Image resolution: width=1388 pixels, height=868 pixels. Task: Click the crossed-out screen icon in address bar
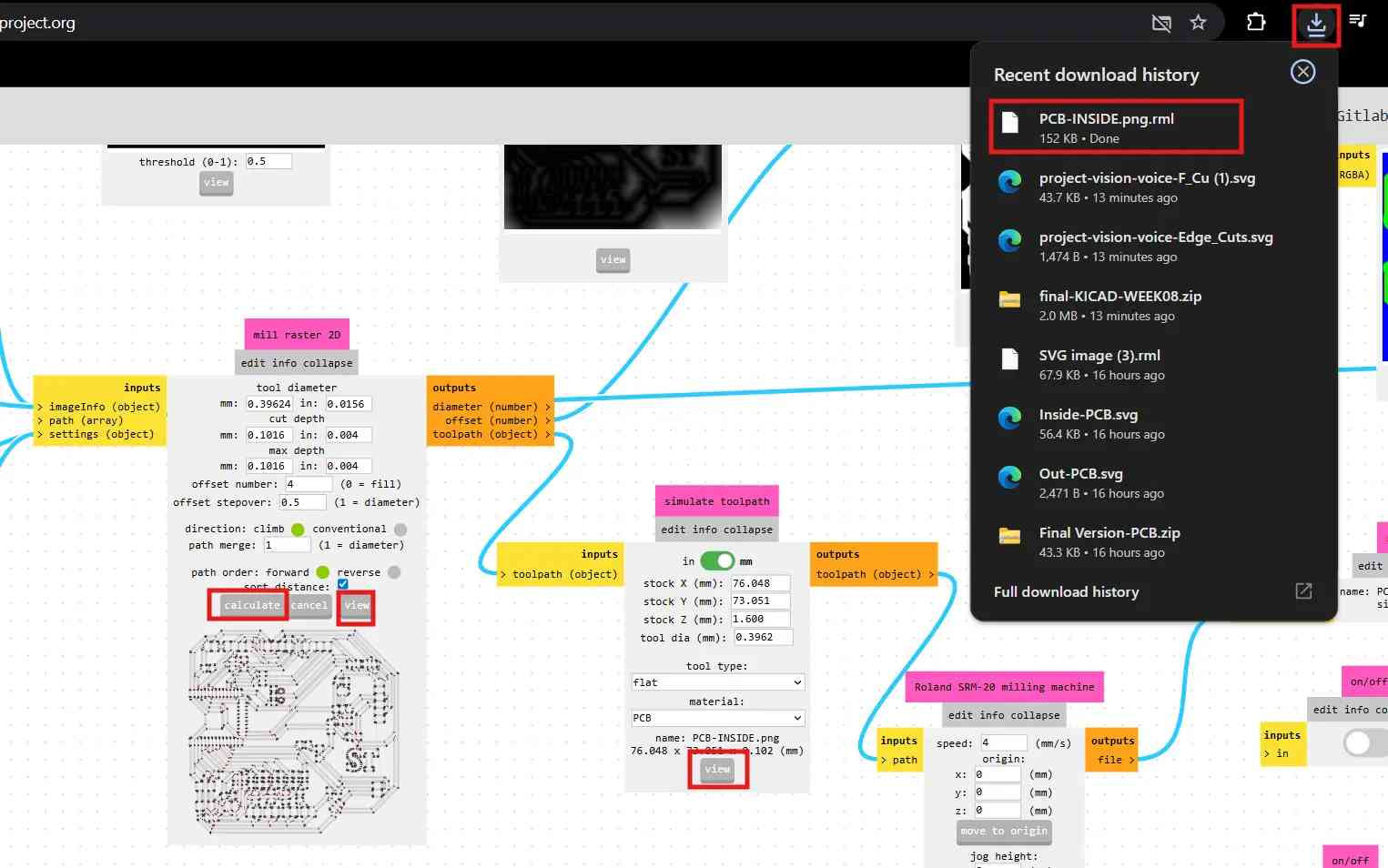(x=1161, y=23)
